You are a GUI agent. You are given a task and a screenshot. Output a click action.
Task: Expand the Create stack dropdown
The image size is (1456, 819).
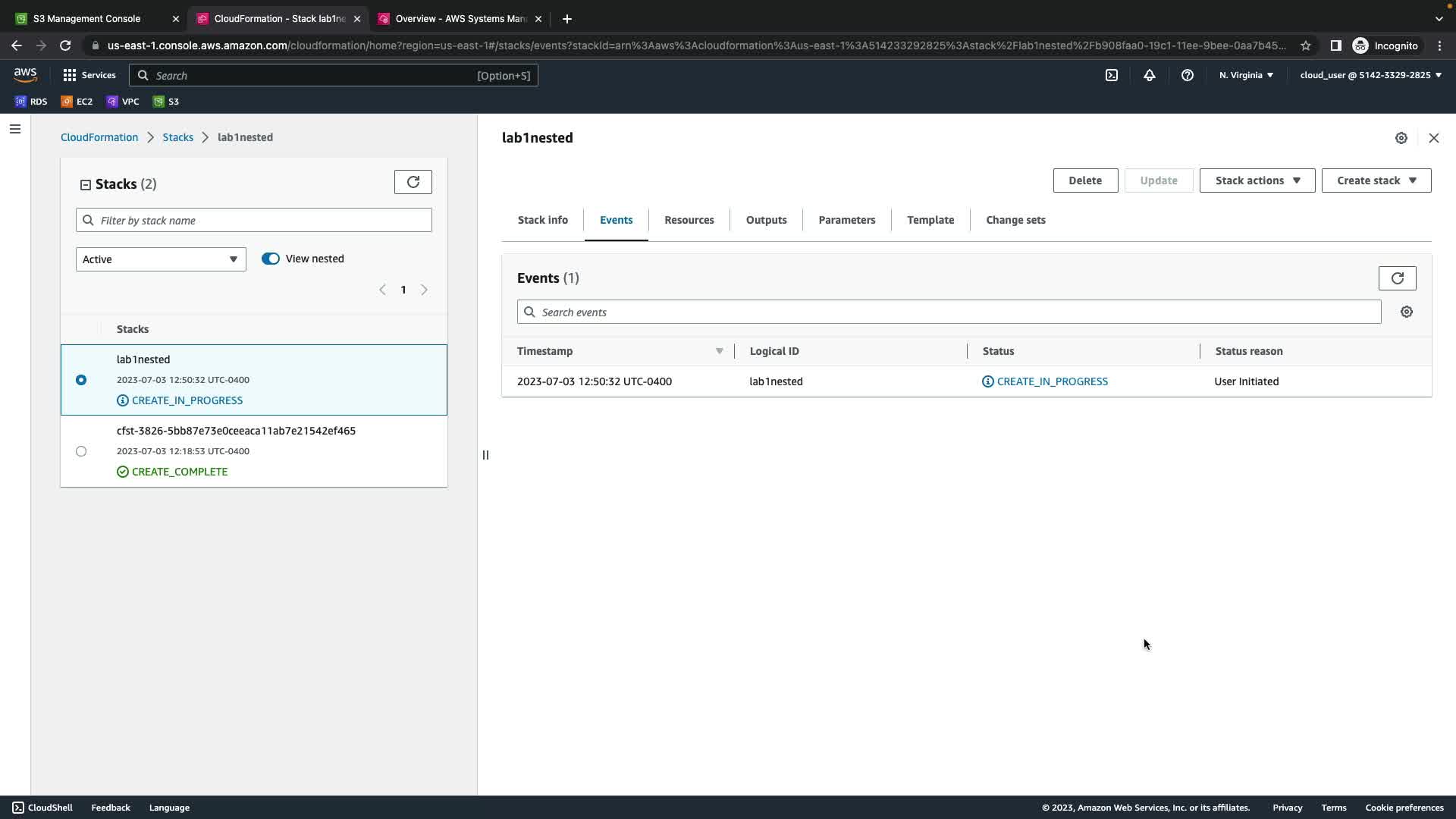(x=1376, y=180)
